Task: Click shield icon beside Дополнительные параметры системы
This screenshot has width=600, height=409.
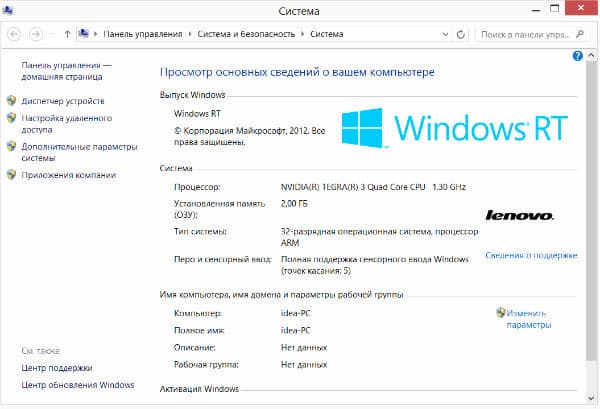Action: 11,146
